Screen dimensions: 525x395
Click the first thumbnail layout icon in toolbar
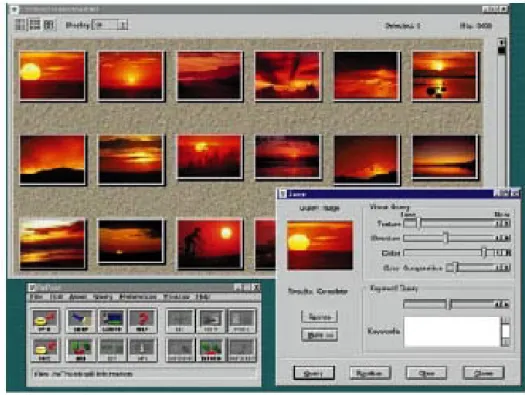(x=20, y=24)
